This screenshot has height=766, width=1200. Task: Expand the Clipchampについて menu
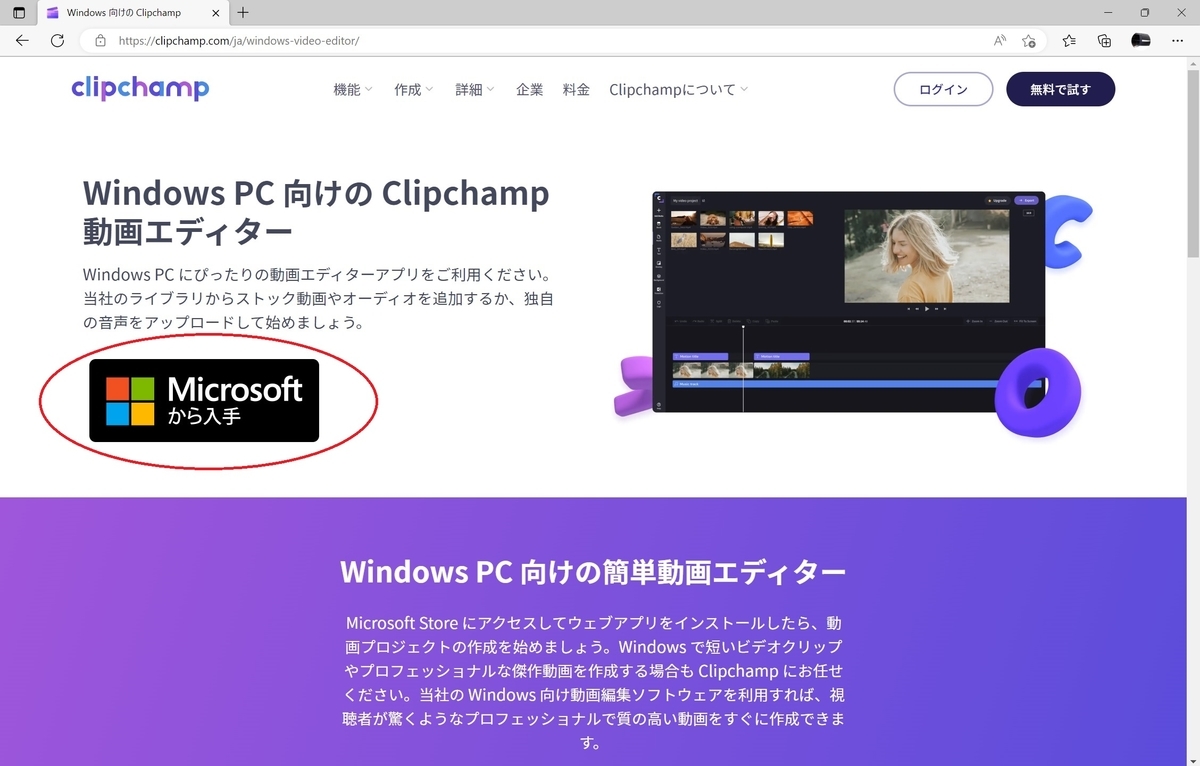(x=679, y=89)
